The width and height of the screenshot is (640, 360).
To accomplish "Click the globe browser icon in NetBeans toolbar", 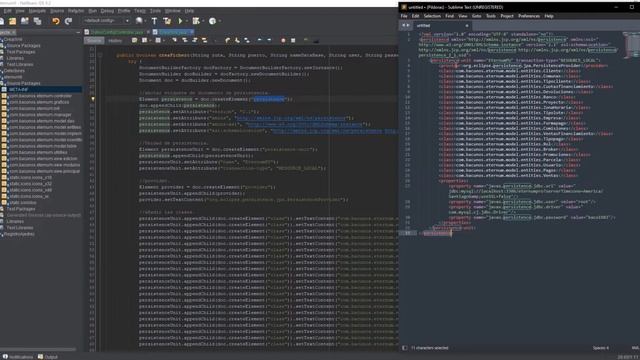I will pyautogui.click(x=139, y=21).
